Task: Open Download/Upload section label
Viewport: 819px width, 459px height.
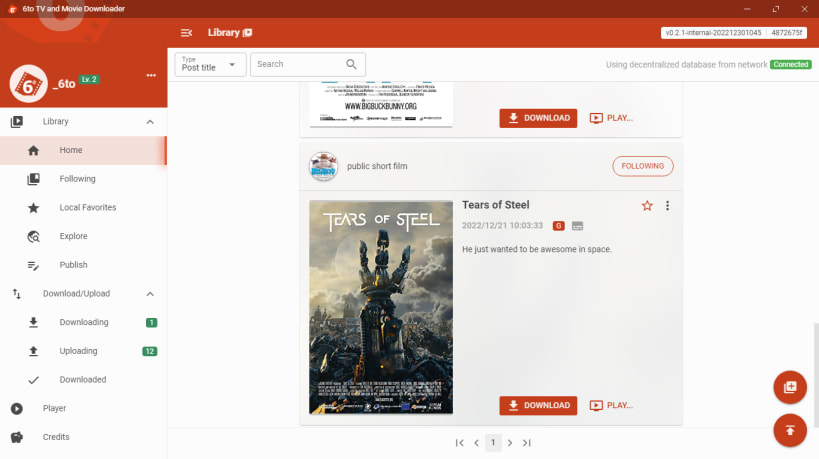Action: pos(76,294)
